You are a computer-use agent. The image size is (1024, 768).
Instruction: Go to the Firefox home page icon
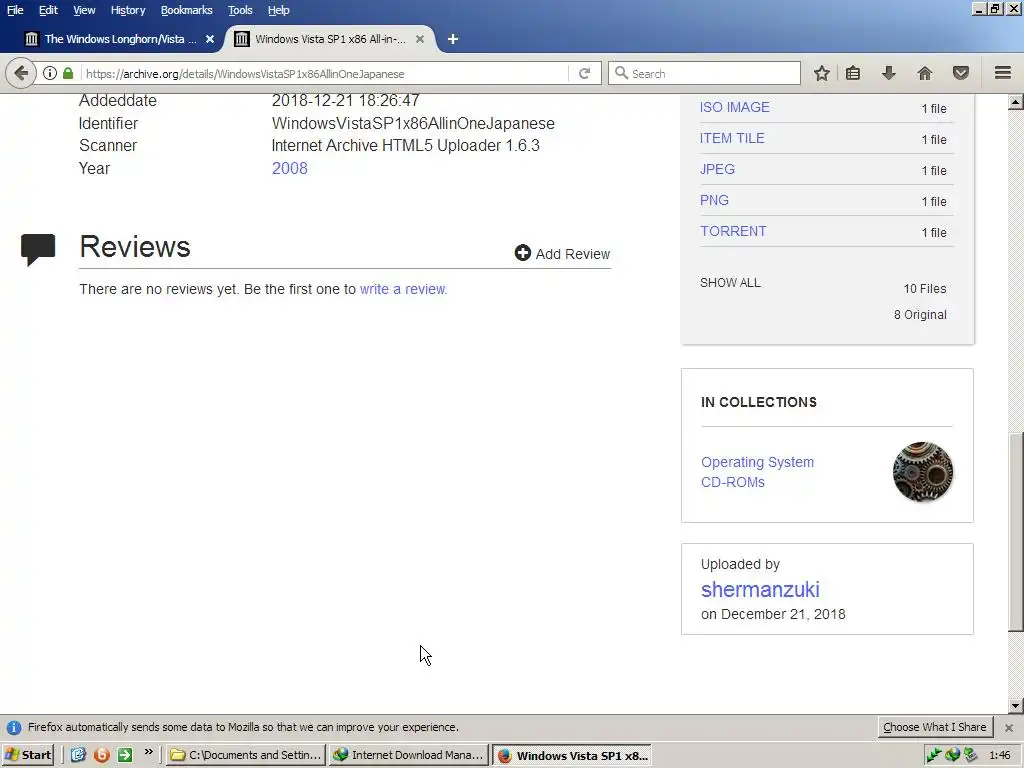(x=925, y=73)
